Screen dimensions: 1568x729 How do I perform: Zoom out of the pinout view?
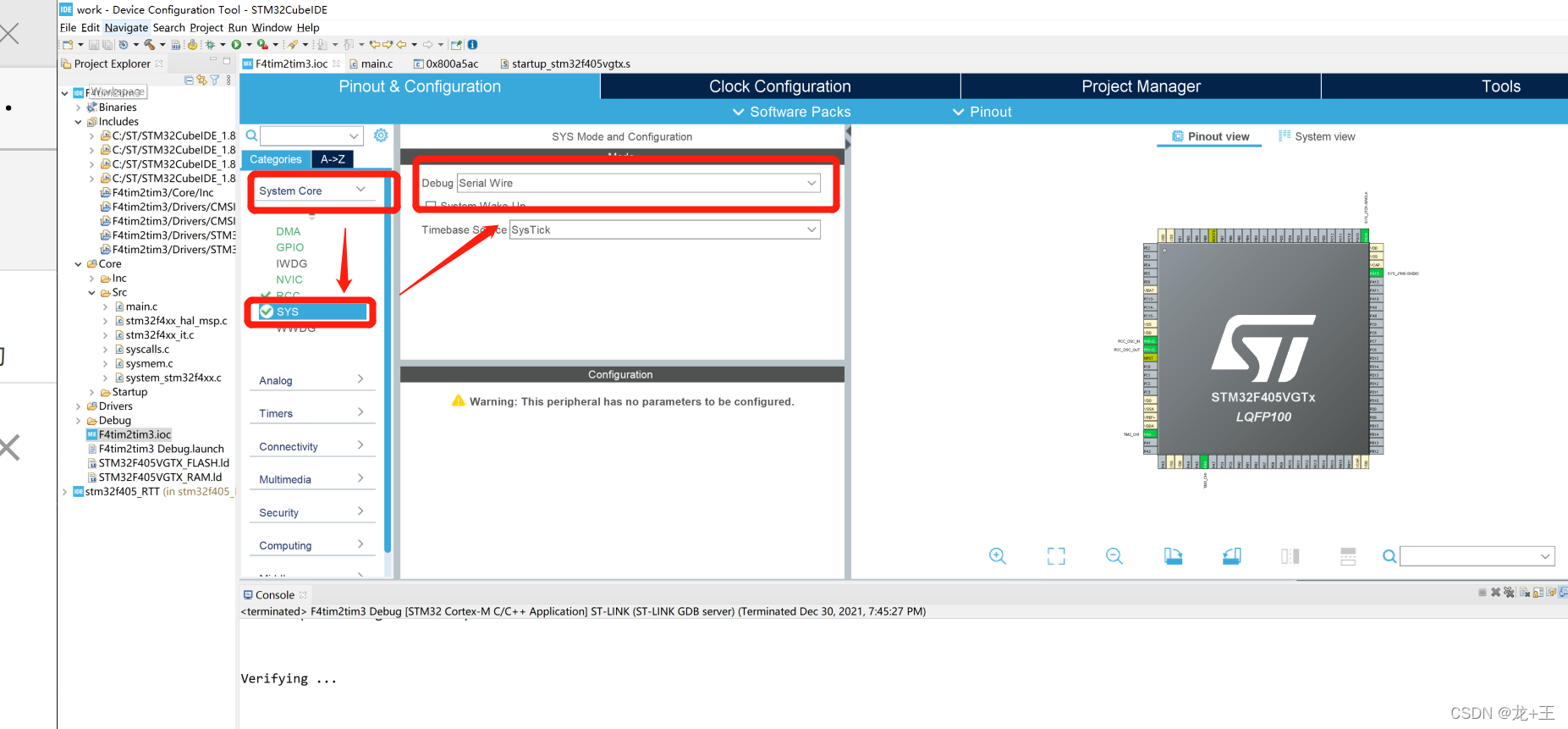pos(1114,556)
